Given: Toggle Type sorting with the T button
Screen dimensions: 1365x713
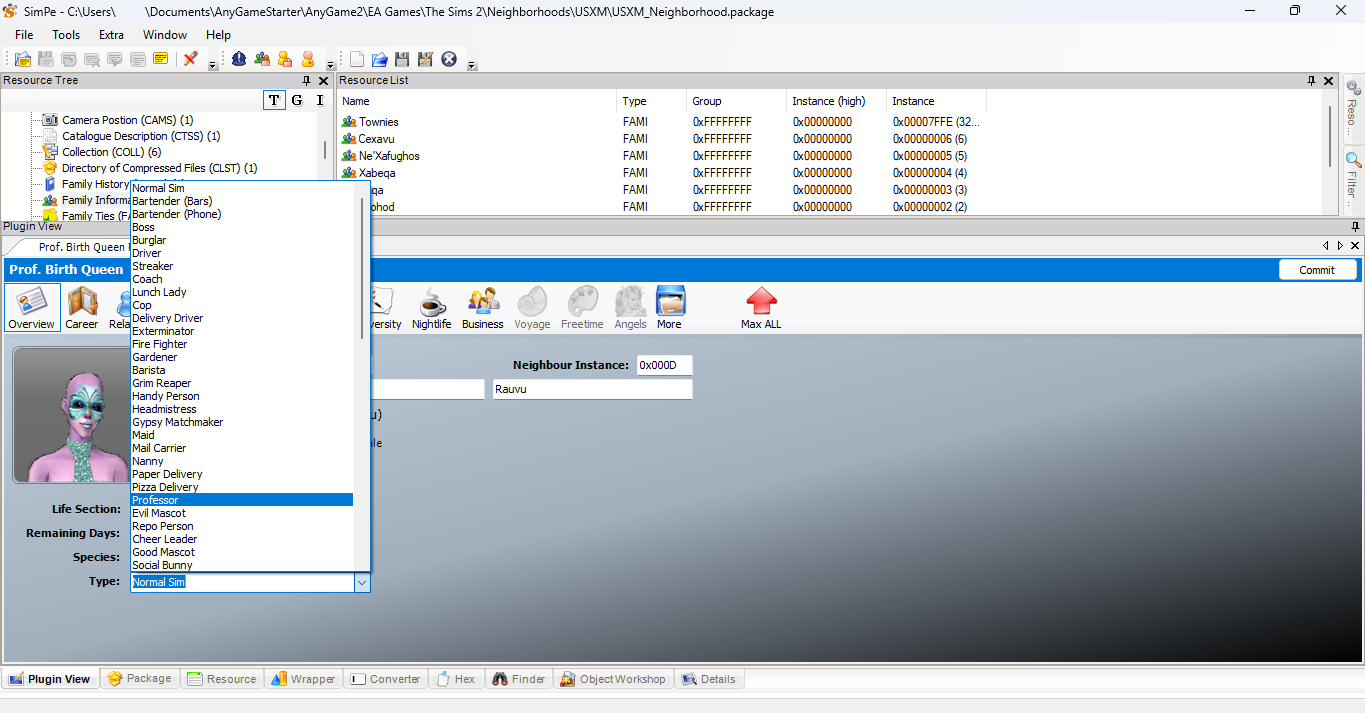Looking at the screenshot, I should tap(273, 100).
